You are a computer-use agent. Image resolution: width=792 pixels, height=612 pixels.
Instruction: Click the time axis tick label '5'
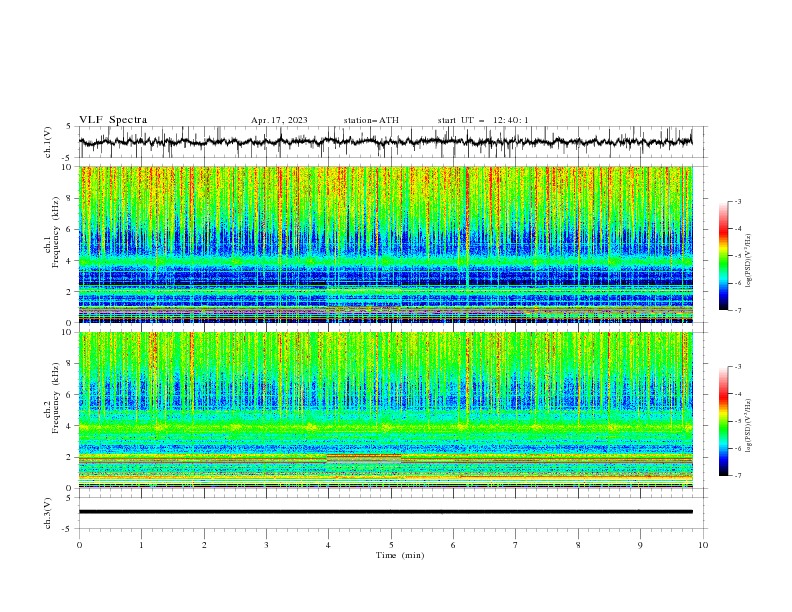[391, 545]
